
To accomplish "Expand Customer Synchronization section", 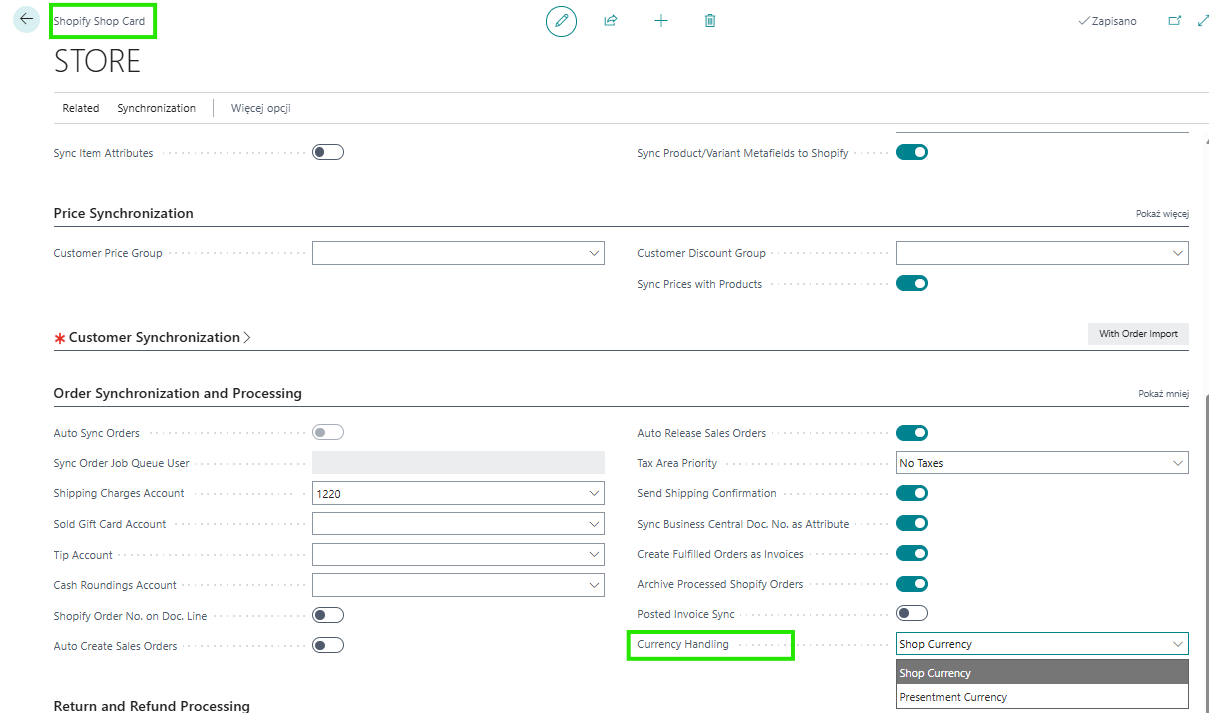I will (152, 337).
